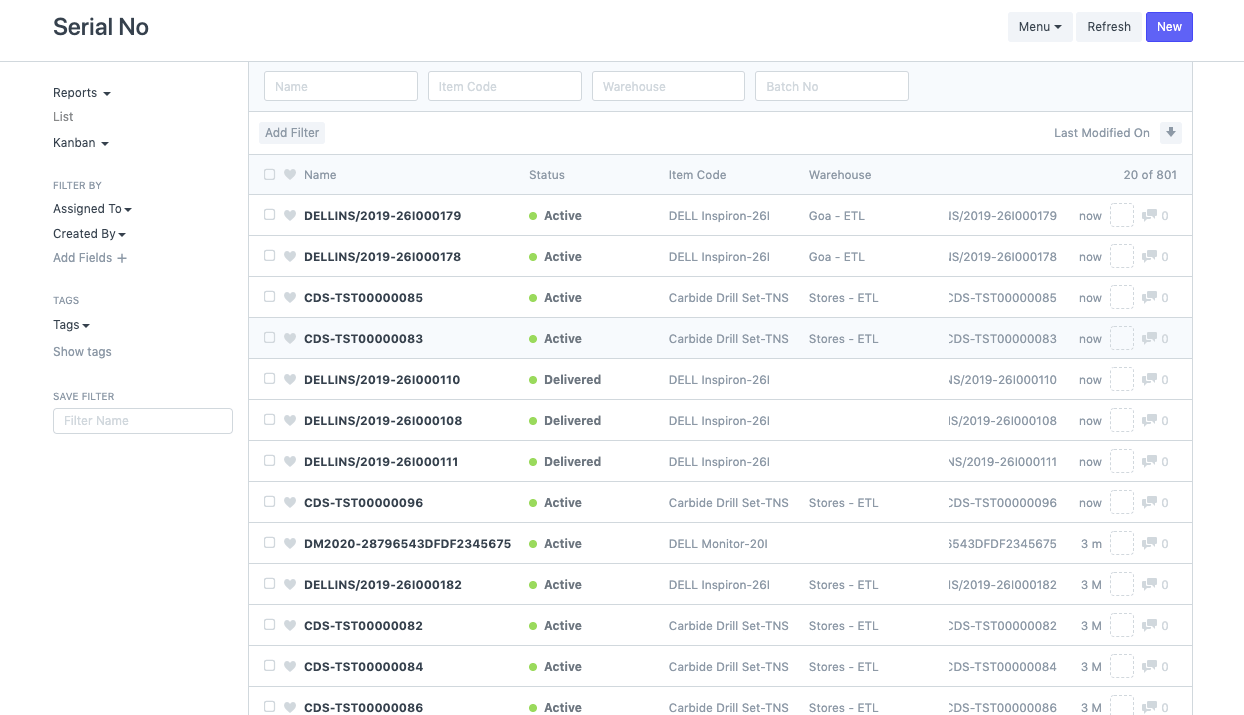Click the Status column header
This screenshot has width=1244, height=715.
[x=547, y=175]
